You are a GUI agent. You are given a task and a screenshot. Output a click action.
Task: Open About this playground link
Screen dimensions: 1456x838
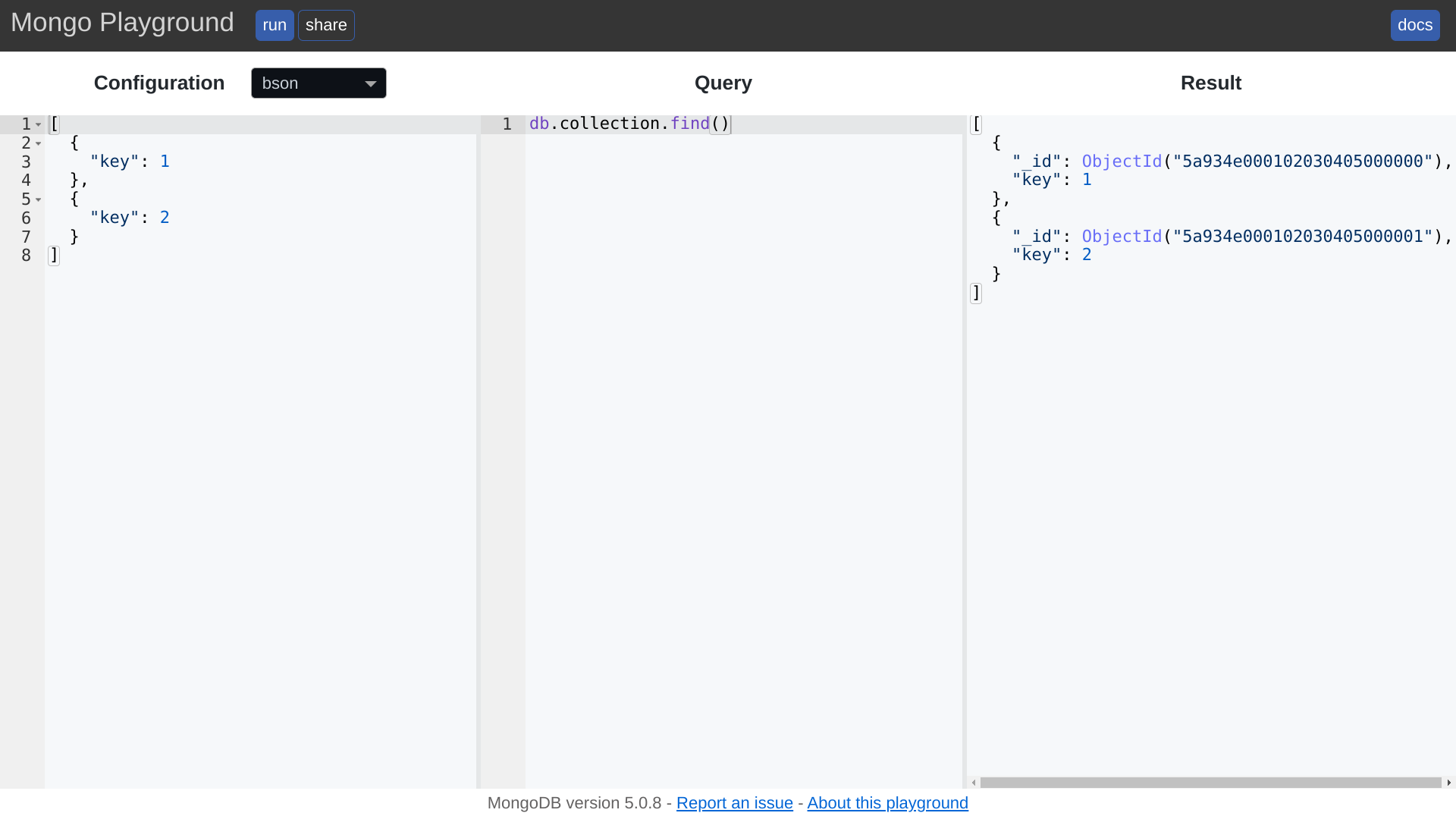887,803
